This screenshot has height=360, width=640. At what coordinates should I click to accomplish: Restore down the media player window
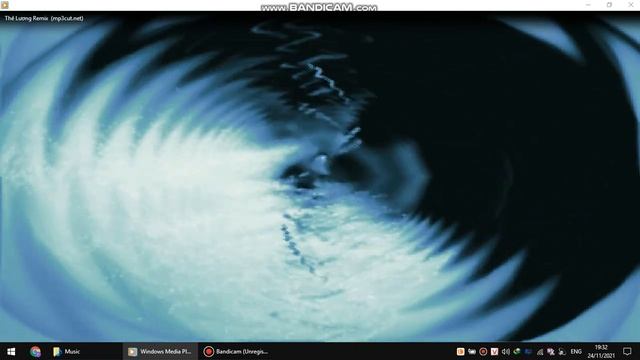(x=609, y=5)
